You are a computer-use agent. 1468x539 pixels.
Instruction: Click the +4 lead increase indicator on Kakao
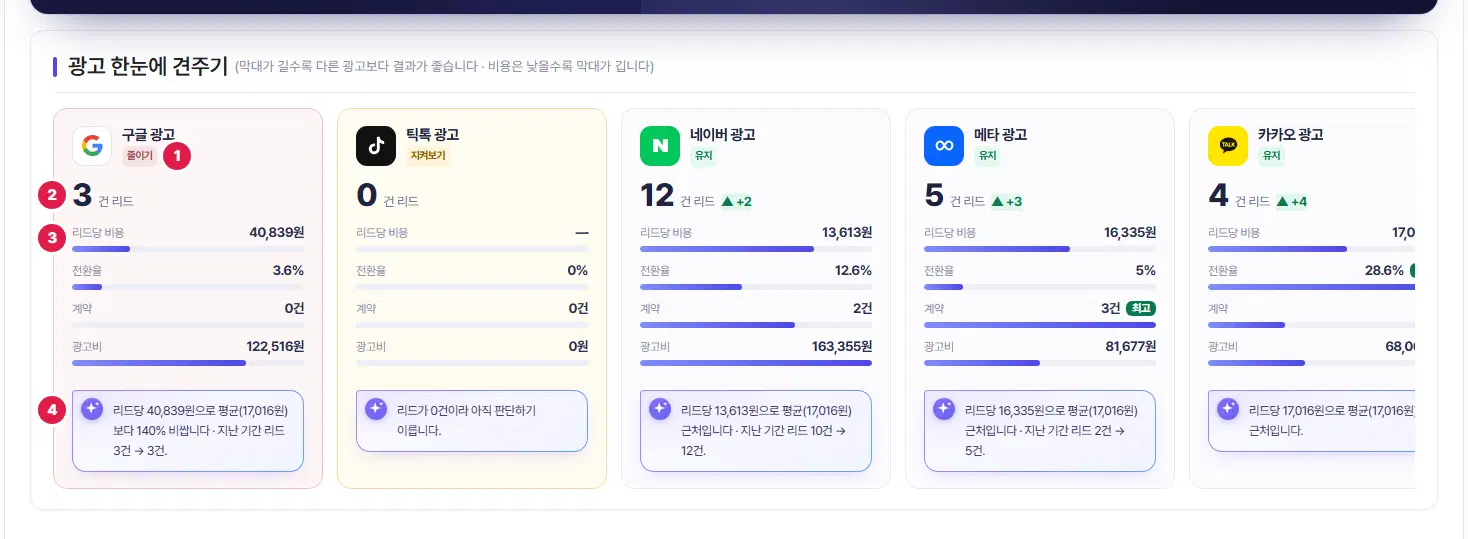[x=1292, y=201]
